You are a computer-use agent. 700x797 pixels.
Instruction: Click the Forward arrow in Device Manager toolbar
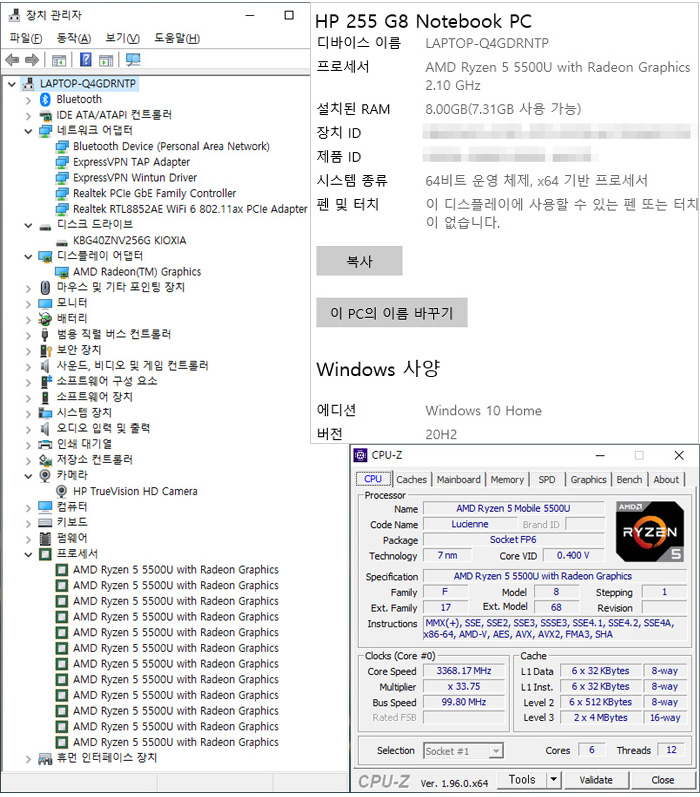[x=32, y=60]
